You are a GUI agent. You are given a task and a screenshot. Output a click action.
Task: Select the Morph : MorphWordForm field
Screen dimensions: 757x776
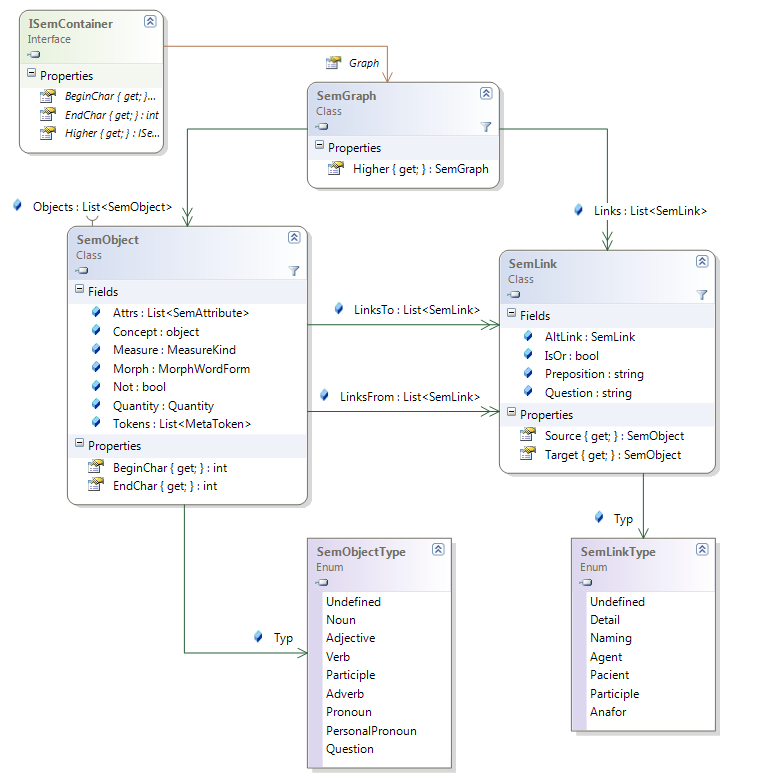click(x=181, y=369)
